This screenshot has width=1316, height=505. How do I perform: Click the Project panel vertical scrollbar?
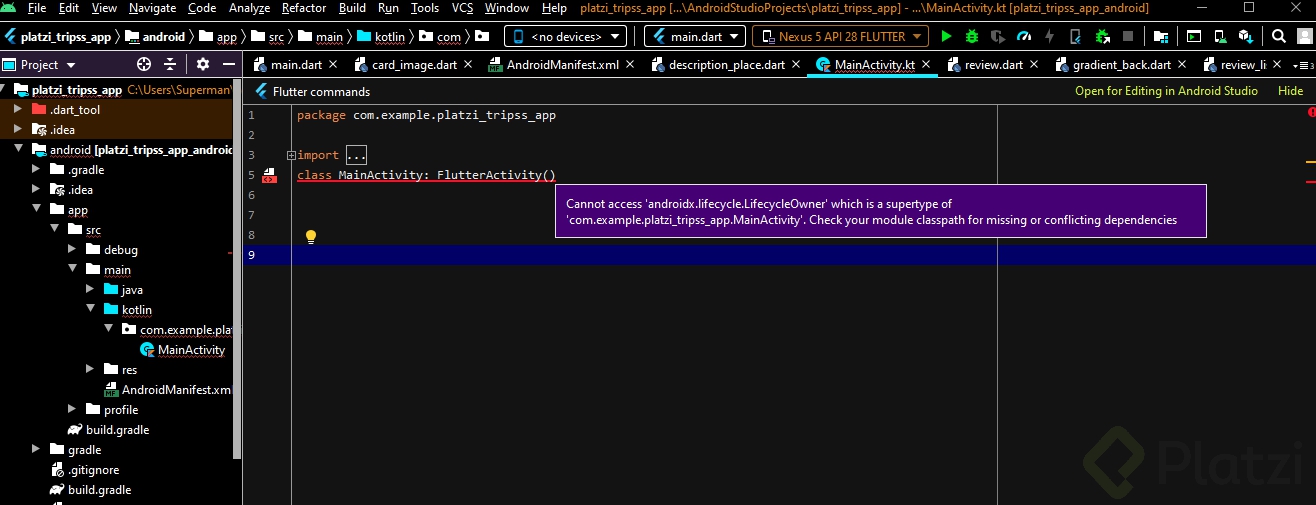237,270
